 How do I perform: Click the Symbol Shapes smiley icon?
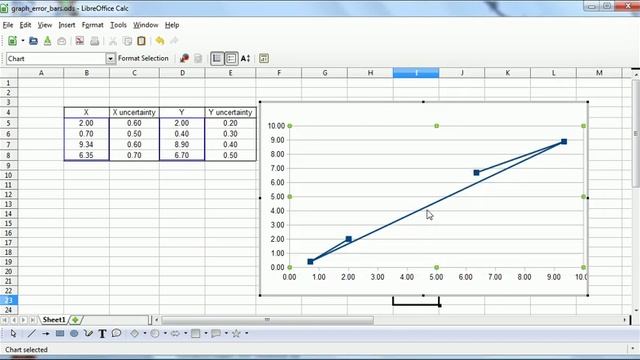click(x=155, y=333)
